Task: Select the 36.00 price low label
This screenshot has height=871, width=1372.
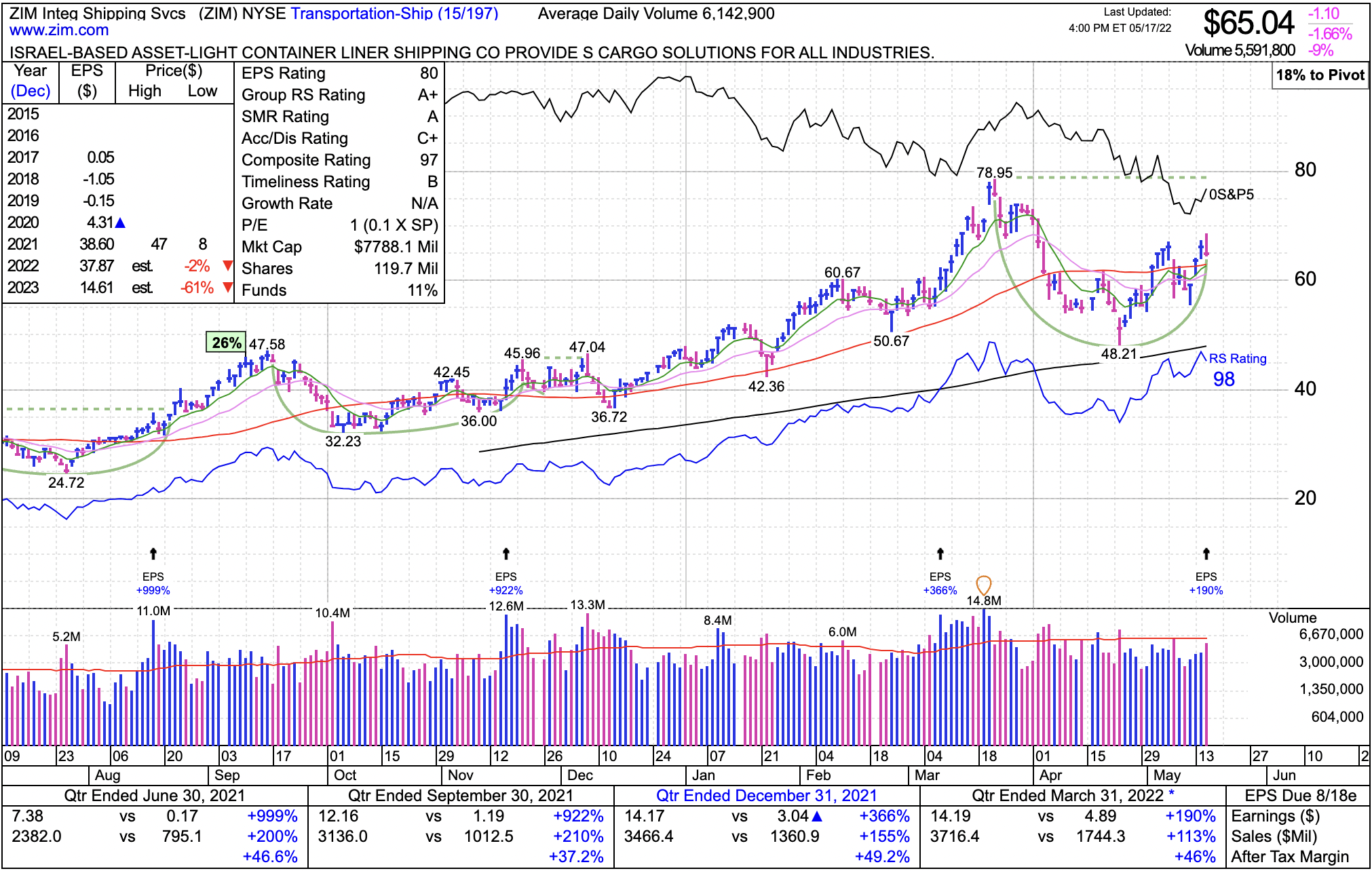Action: pyautogui.click(x=478, y=421)
